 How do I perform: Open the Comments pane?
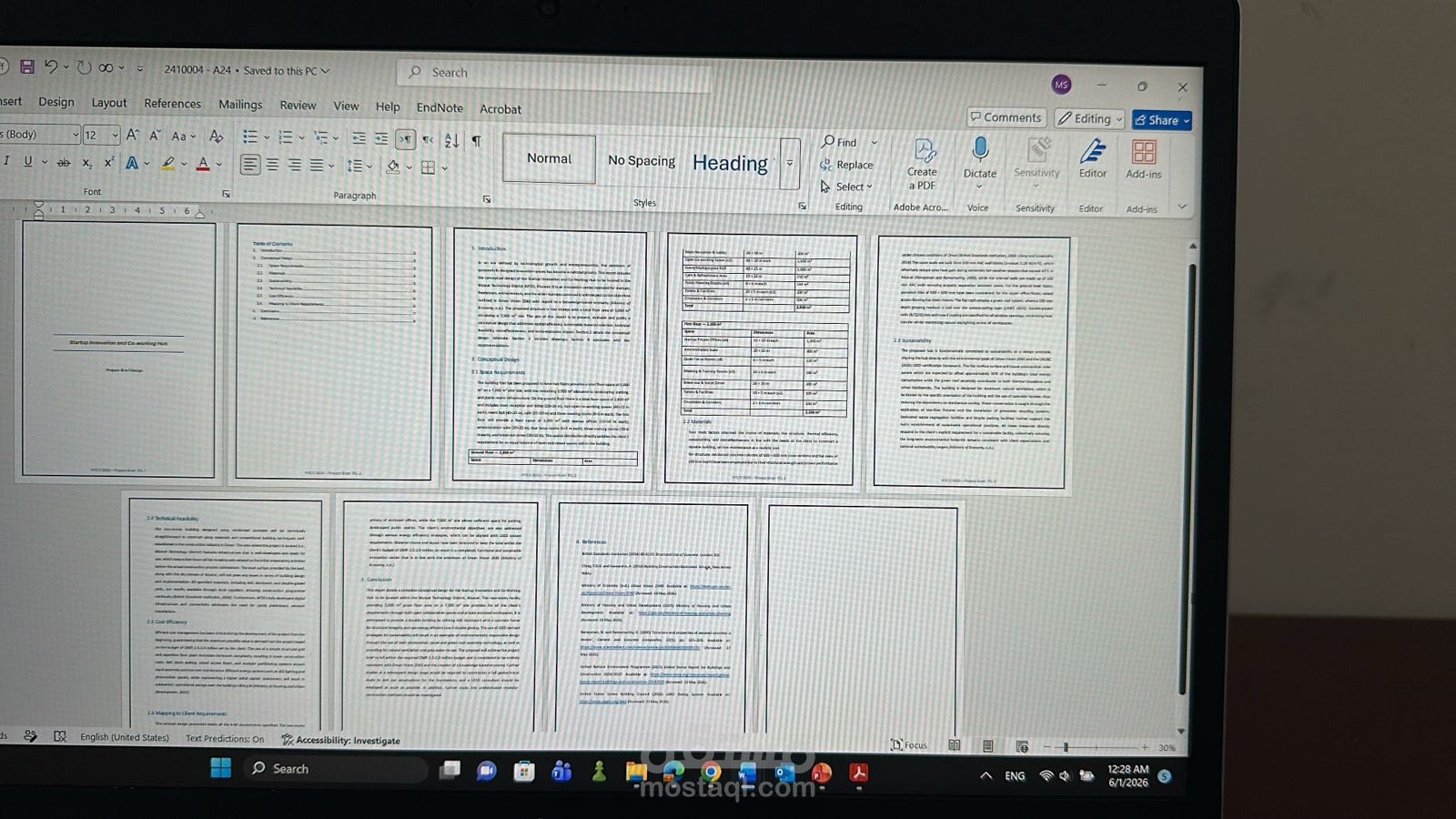coord(1006,117)
